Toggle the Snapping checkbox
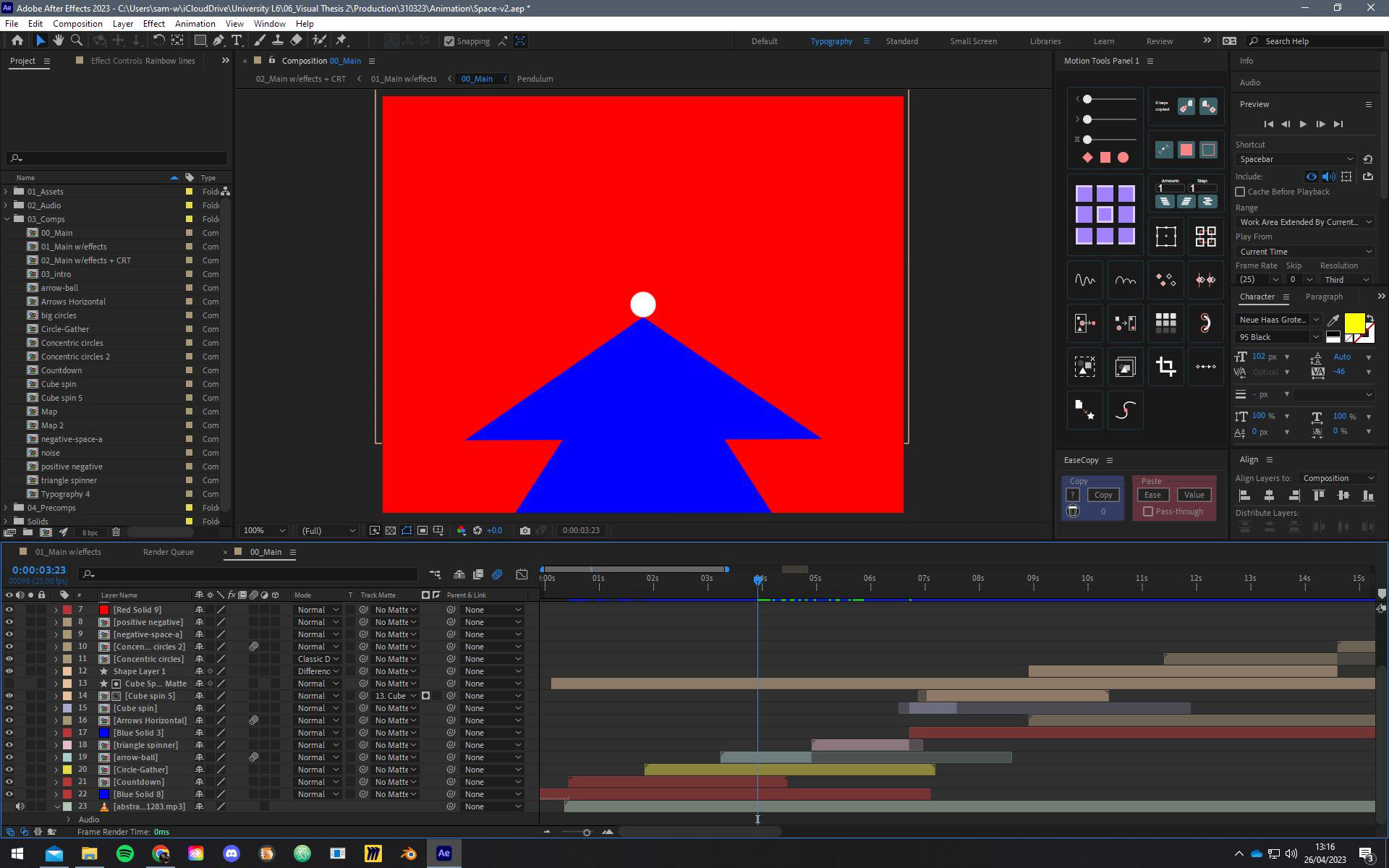The width and height of the screenshot is (1389, 868). tap(449, 41)
